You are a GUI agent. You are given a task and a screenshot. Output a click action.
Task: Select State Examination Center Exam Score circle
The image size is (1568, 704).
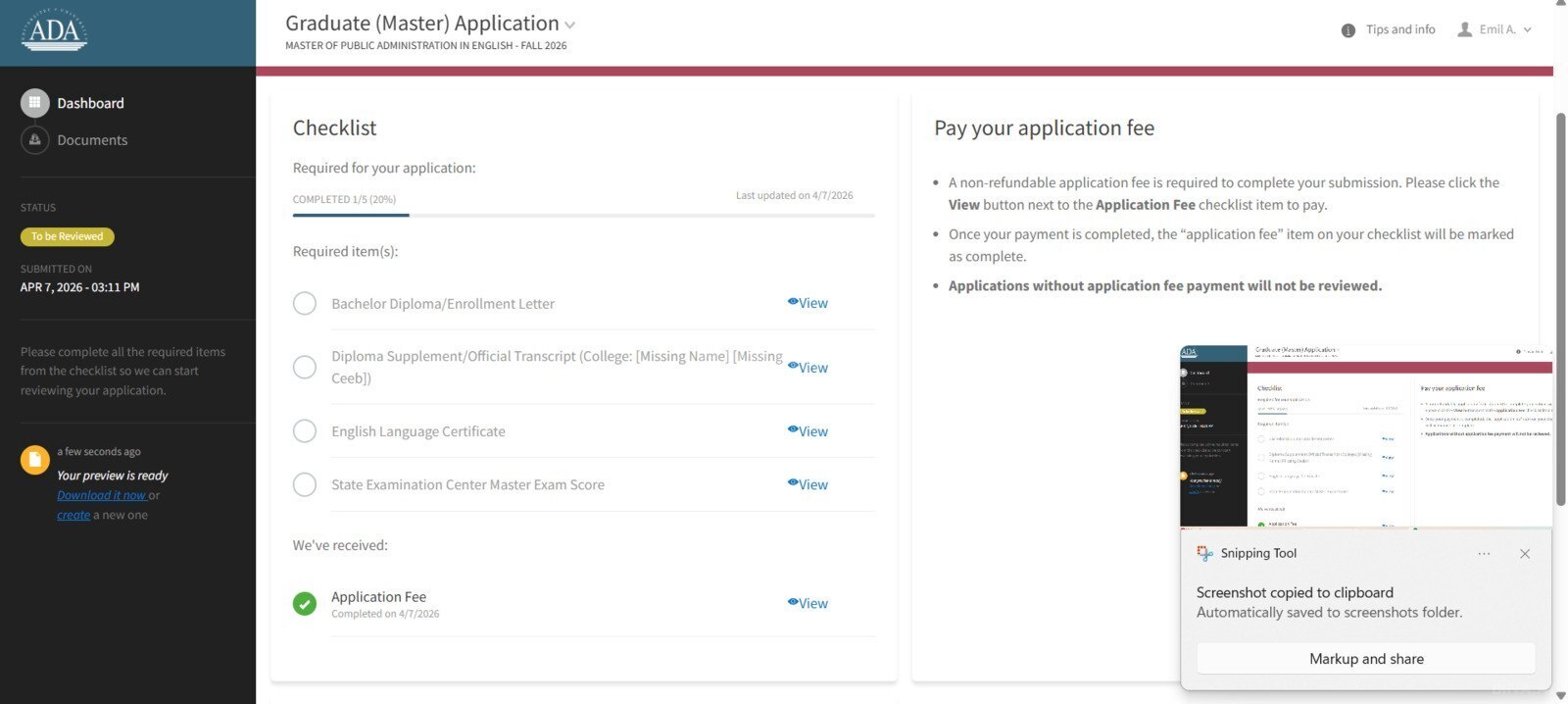click(305, 484)
